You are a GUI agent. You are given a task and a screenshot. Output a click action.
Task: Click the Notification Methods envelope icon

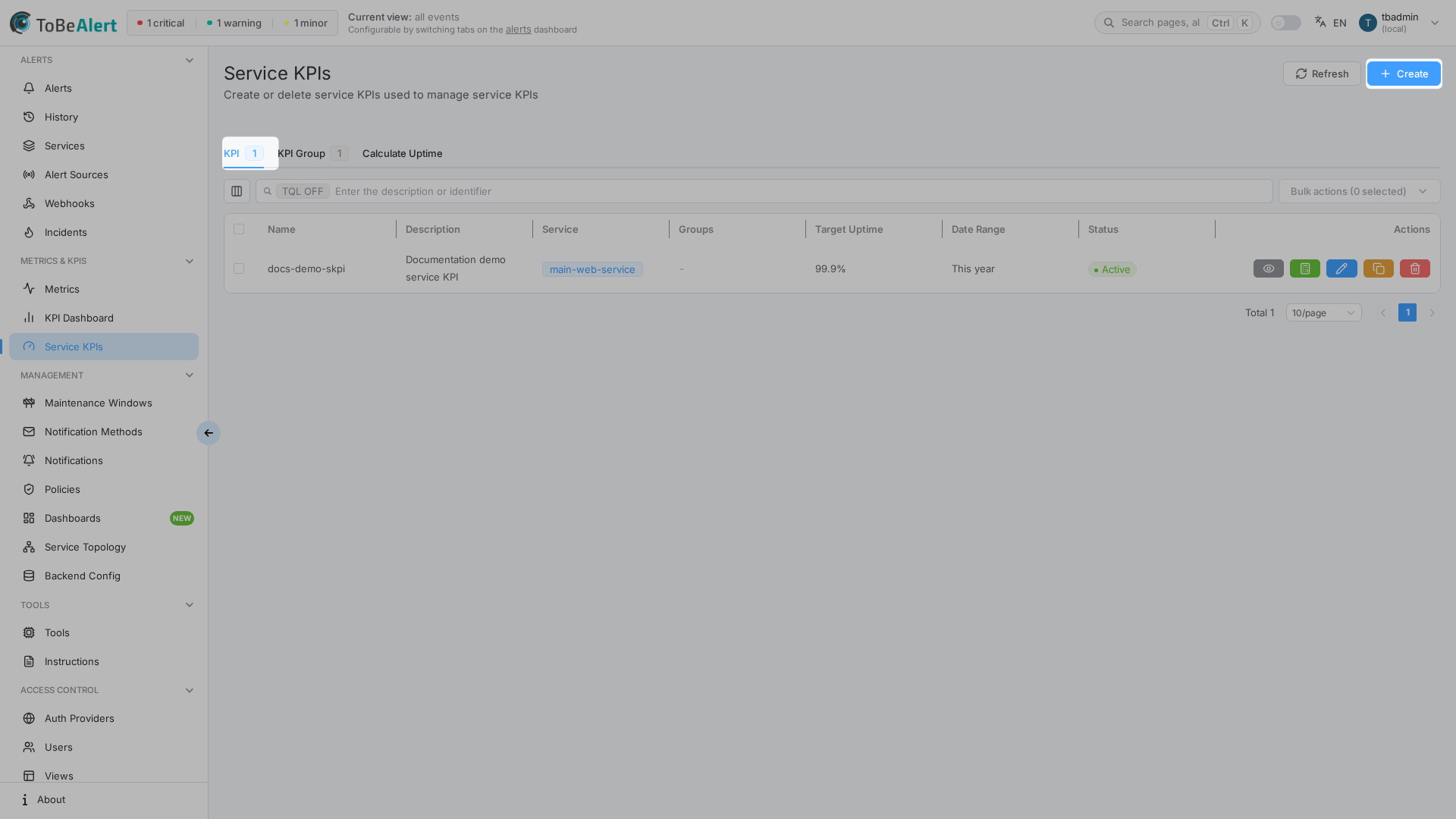[x=29, y=431]
